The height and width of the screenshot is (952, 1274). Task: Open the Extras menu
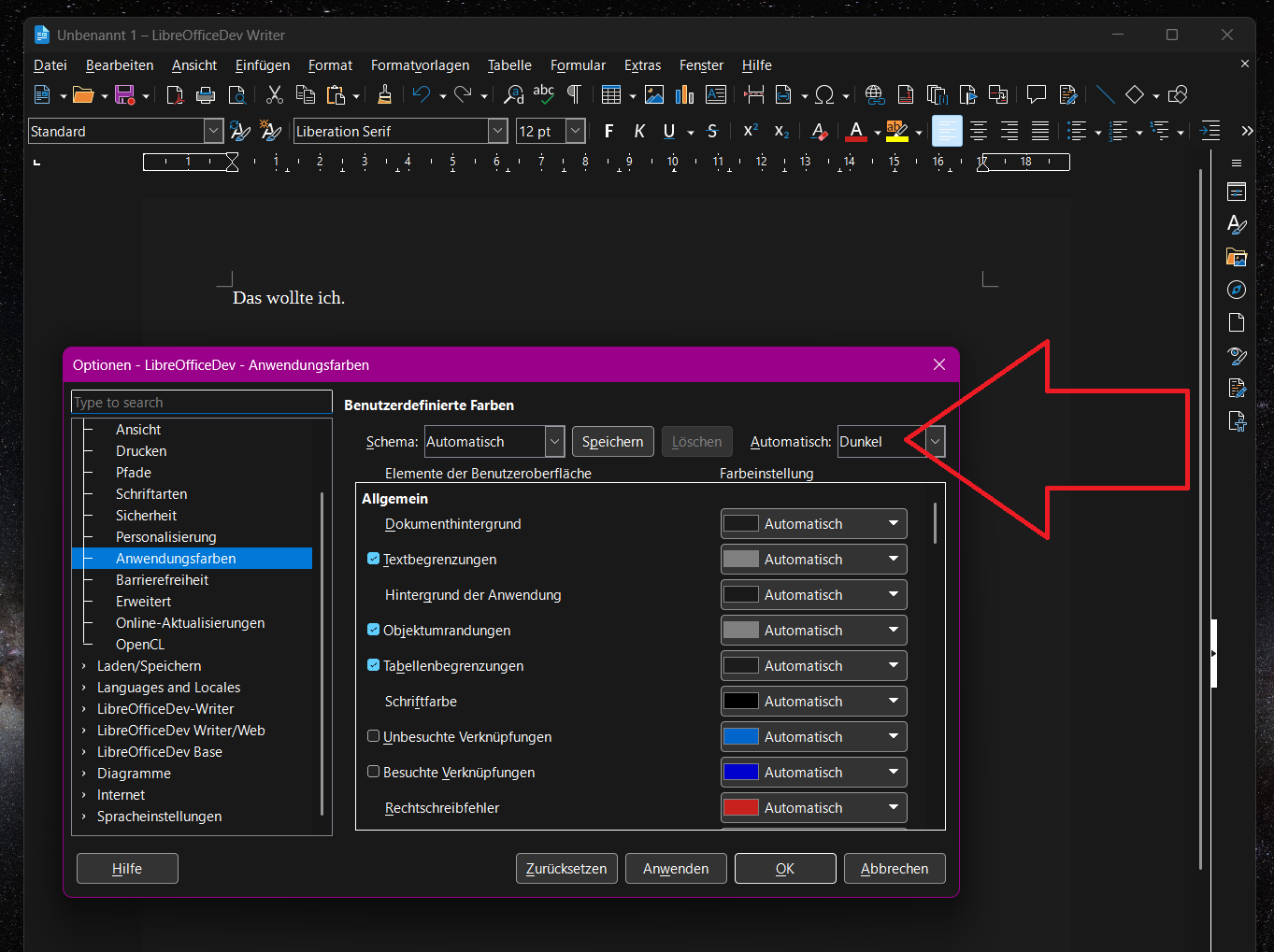click(642, 65)
